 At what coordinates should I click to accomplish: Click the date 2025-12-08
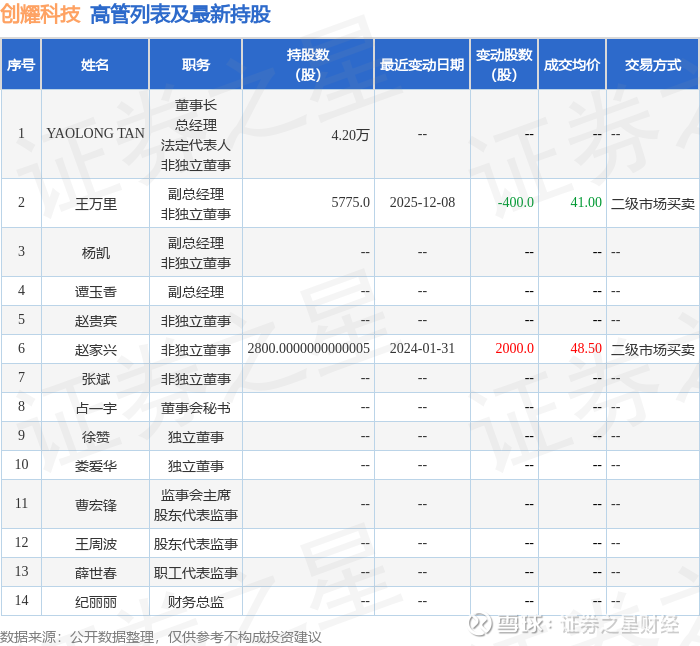point(422,202)
